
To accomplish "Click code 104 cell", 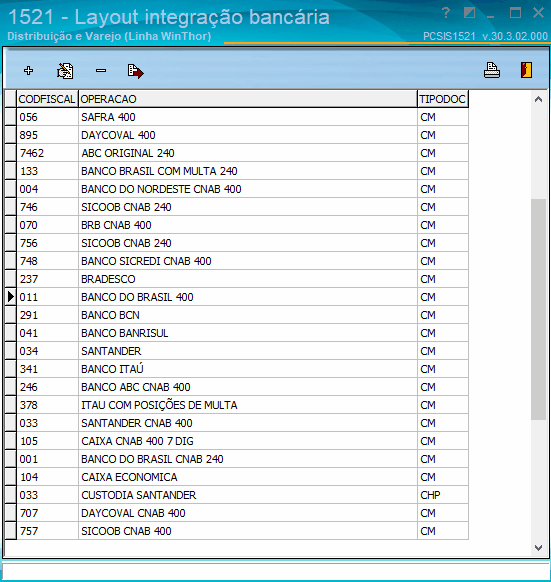I will (x=48, y=477).
